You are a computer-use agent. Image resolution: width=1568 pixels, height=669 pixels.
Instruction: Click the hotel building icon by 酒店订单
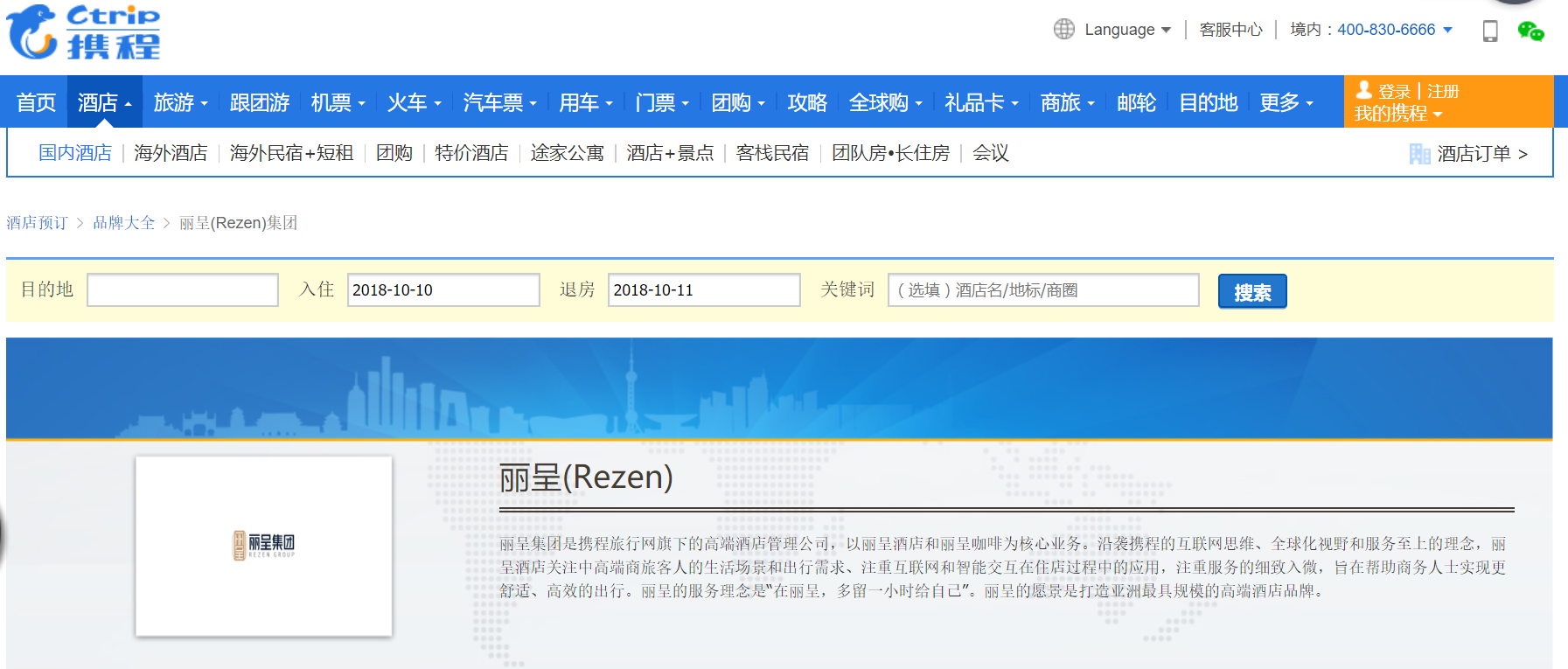[1419, 154]
